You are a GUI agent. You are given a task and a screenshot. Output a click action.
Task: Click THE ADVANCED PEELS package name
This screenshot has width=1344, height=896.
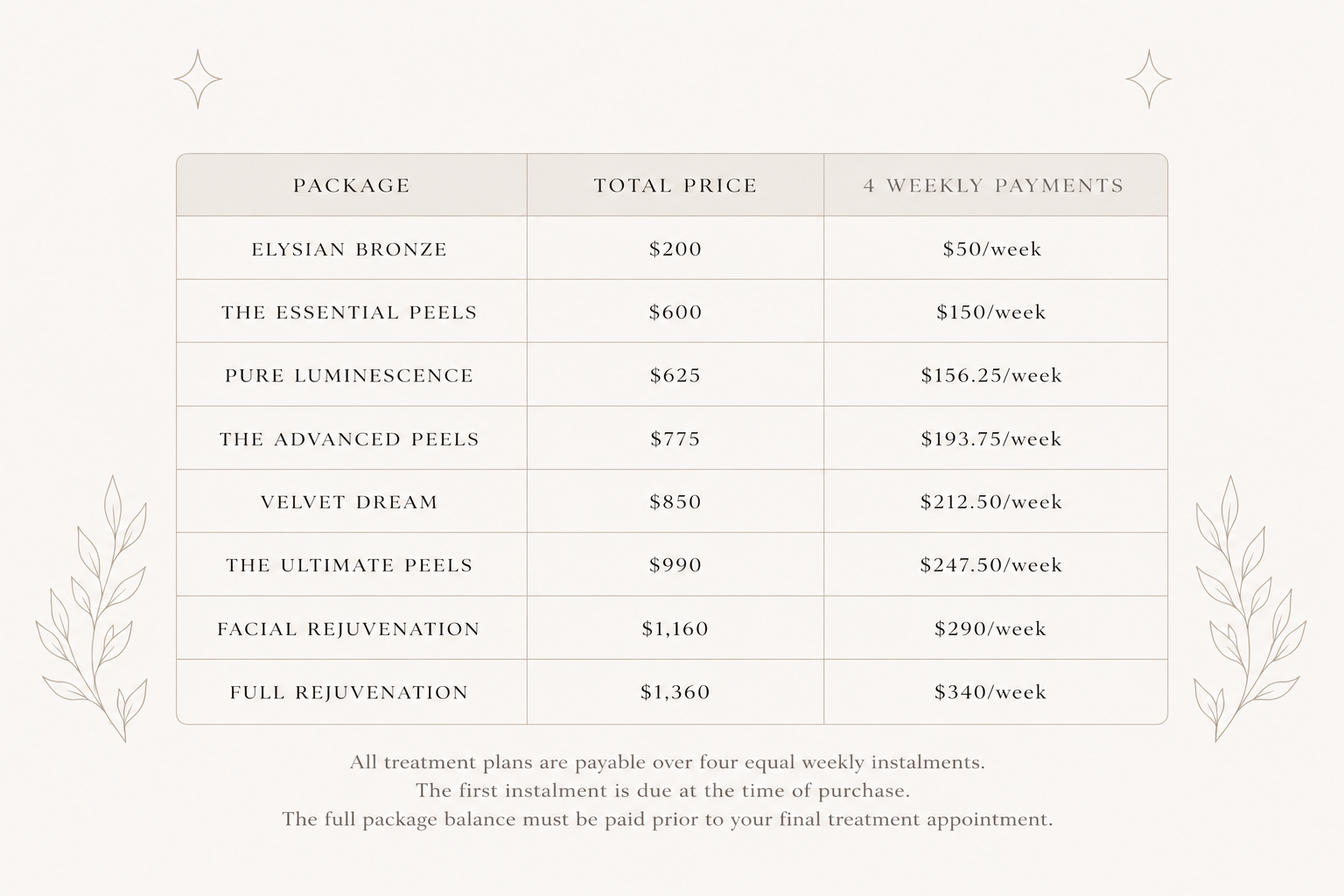tap(350, 439)
